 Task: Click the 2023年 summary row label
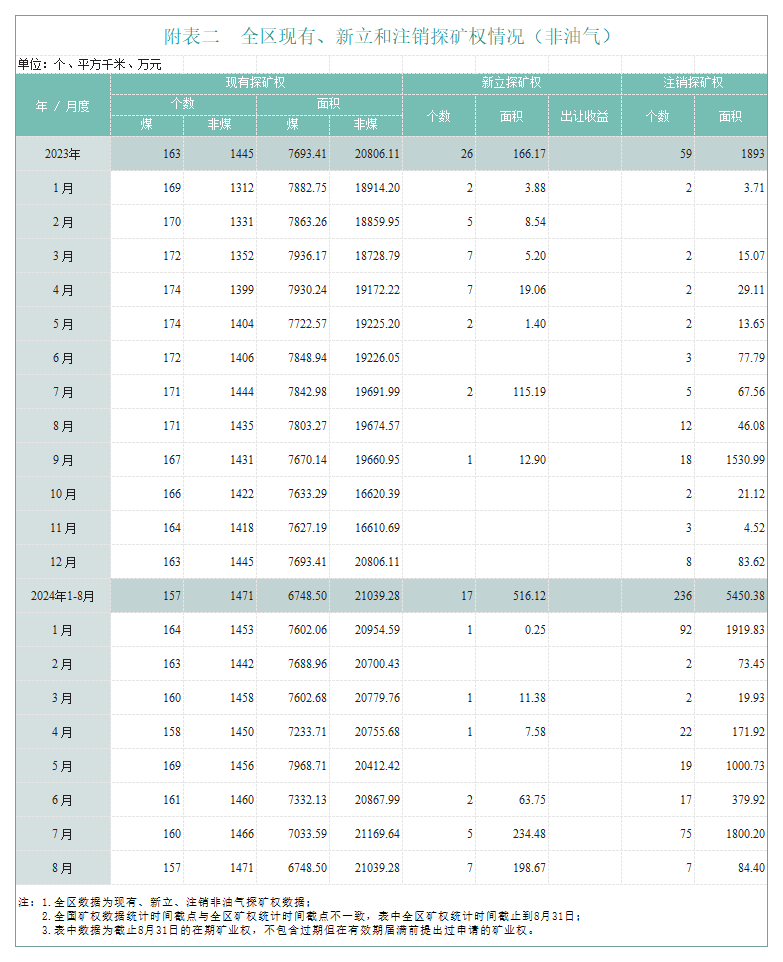pyautogui.click(x=63, y=154)
